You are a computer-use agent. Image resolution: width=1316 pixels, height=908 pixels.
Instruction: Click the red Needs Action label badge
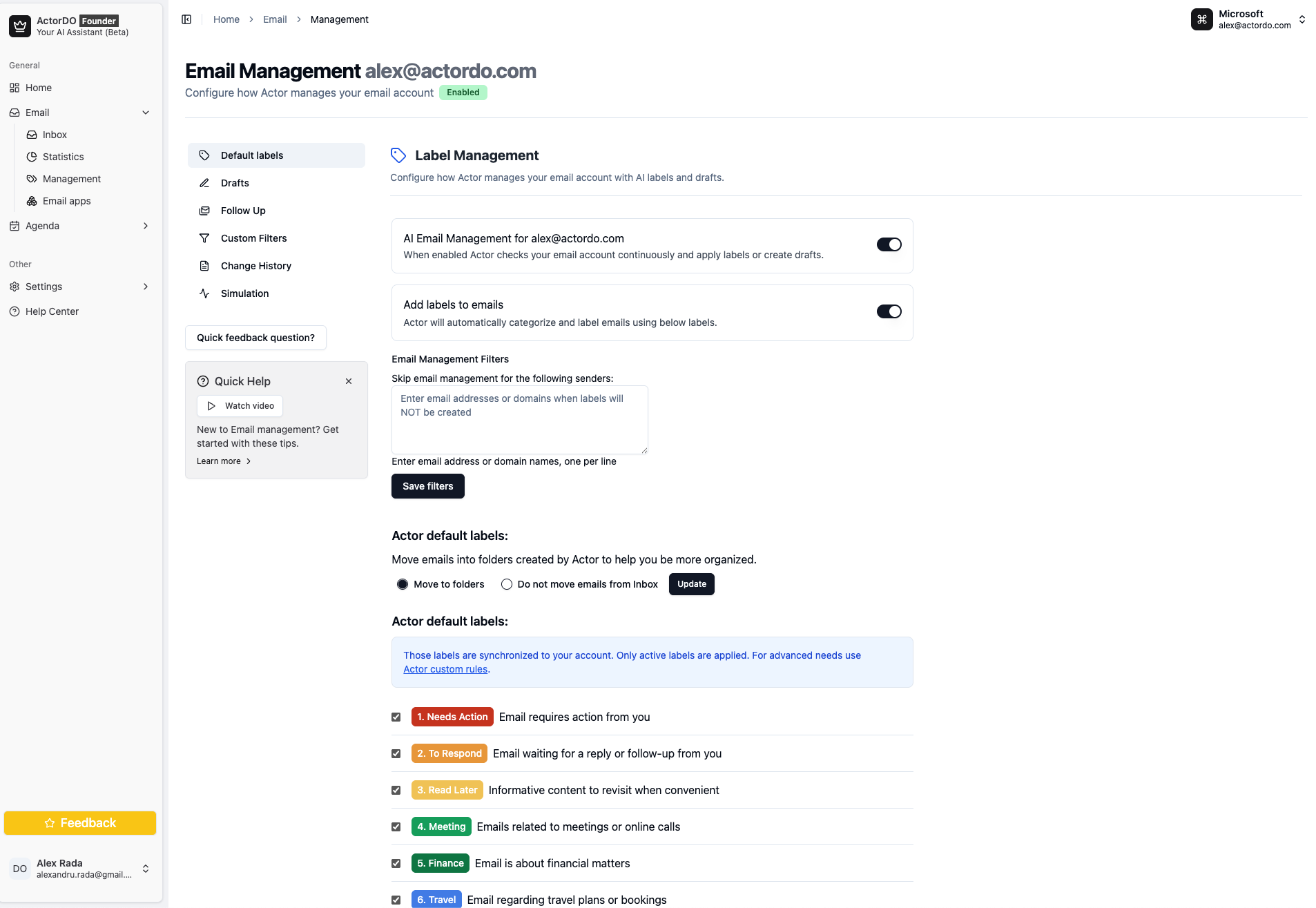tap(452, 717)
